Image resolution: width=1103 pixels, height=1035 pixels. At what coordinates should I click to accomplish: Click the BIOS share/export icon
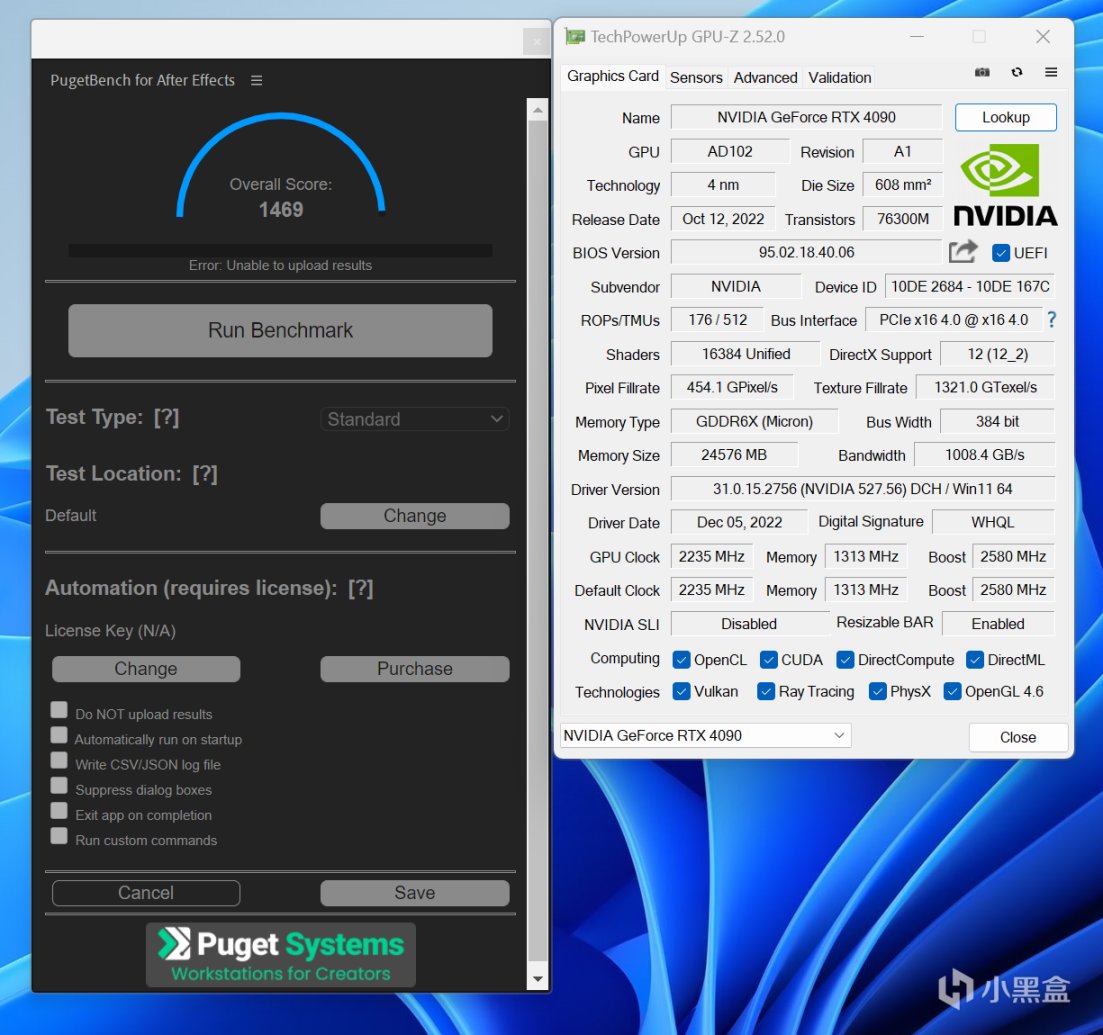click(963, 251)
